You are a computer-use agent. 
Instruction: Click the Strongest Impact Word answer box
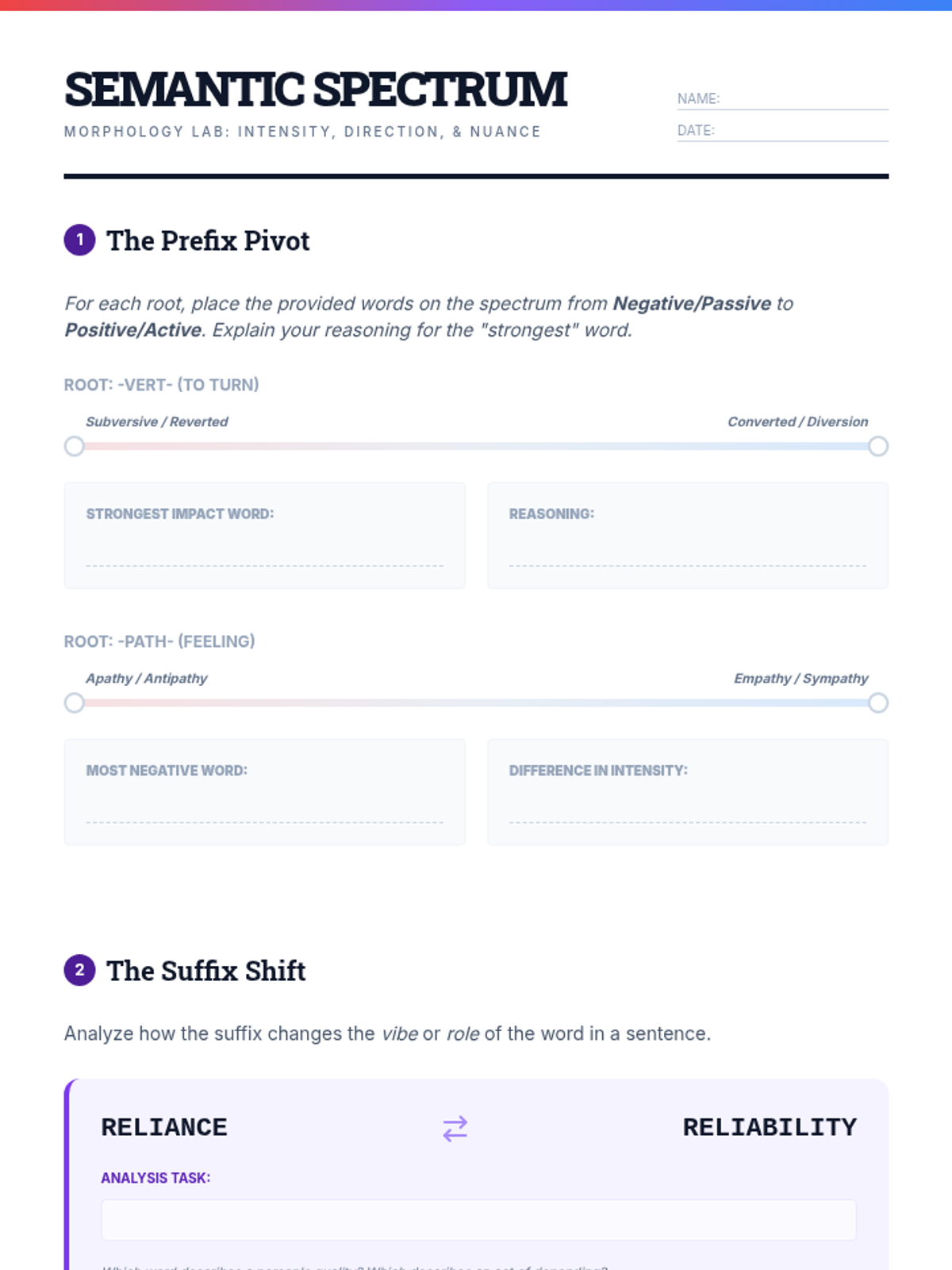264,550
